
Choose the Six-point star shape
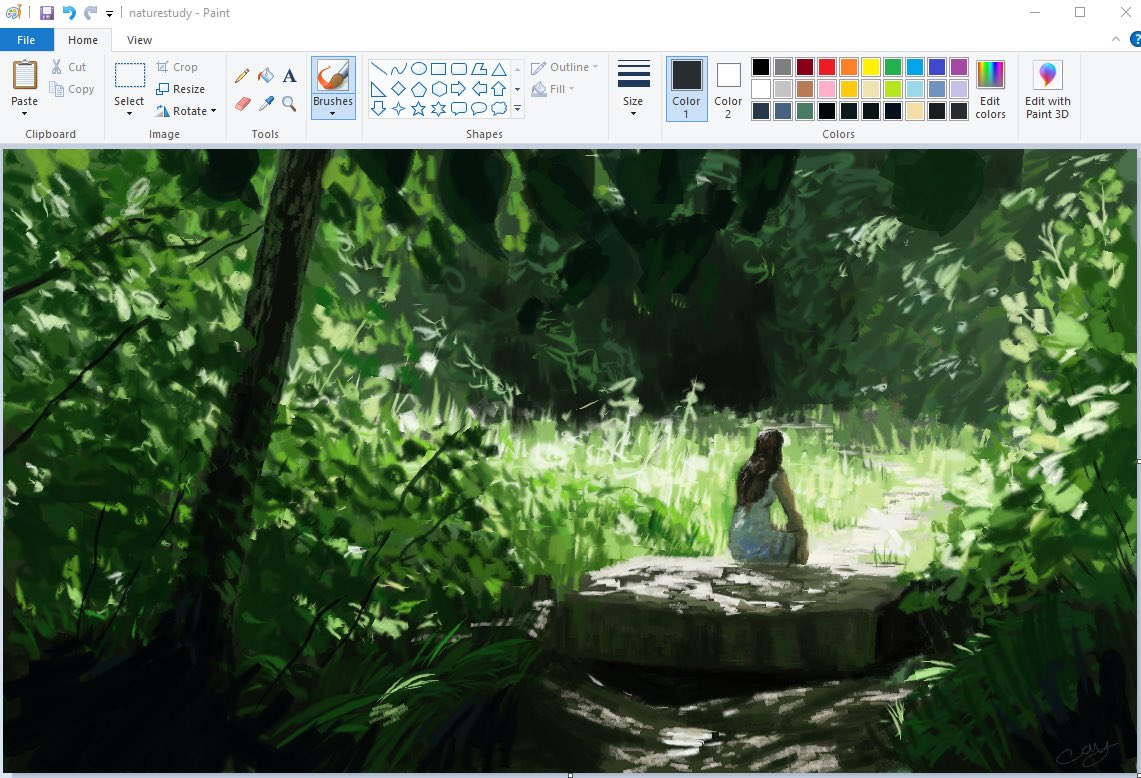(438, 108)
